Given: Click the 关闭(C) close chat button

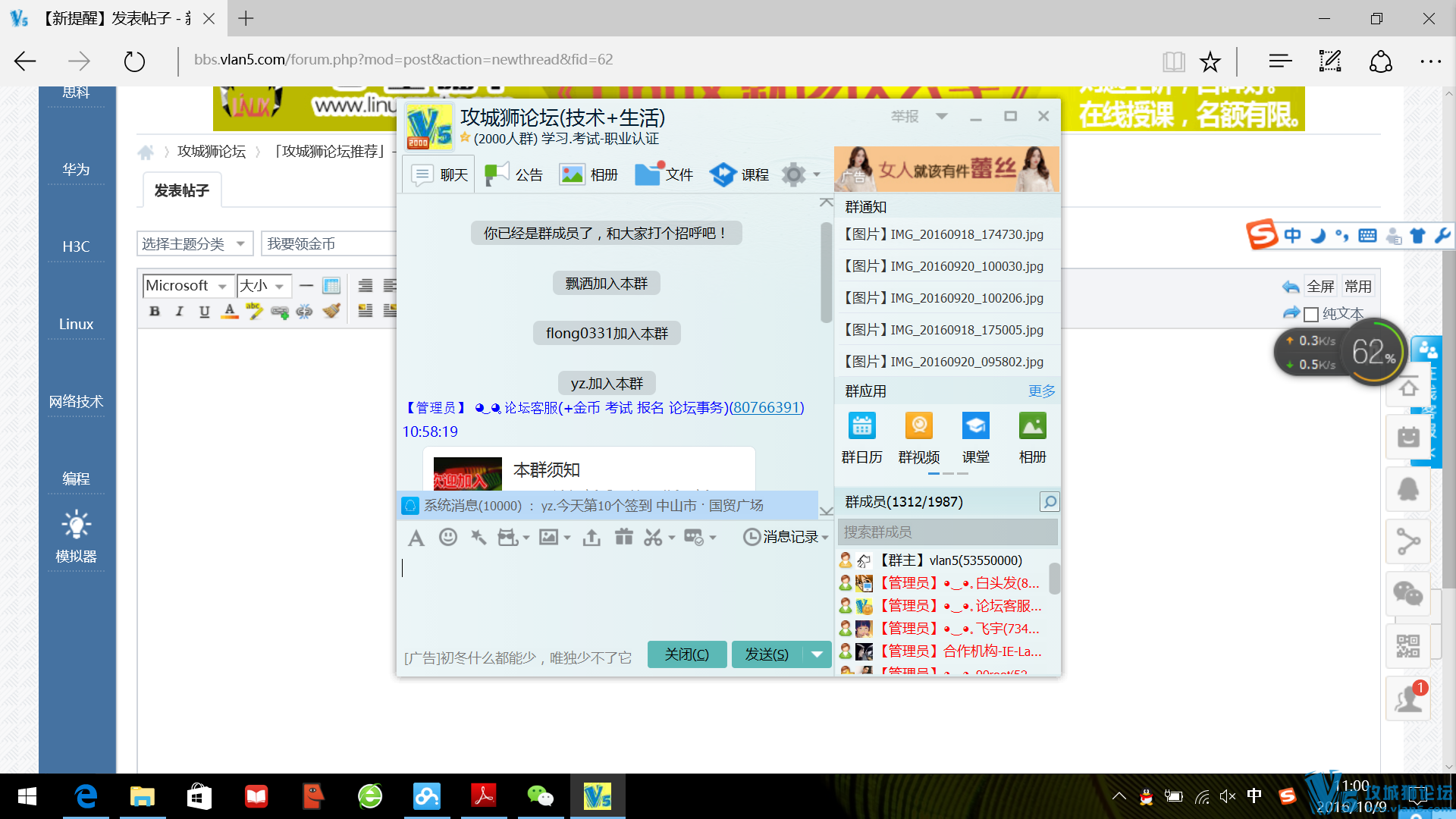Looking at the screenshot, I should 686,654.
